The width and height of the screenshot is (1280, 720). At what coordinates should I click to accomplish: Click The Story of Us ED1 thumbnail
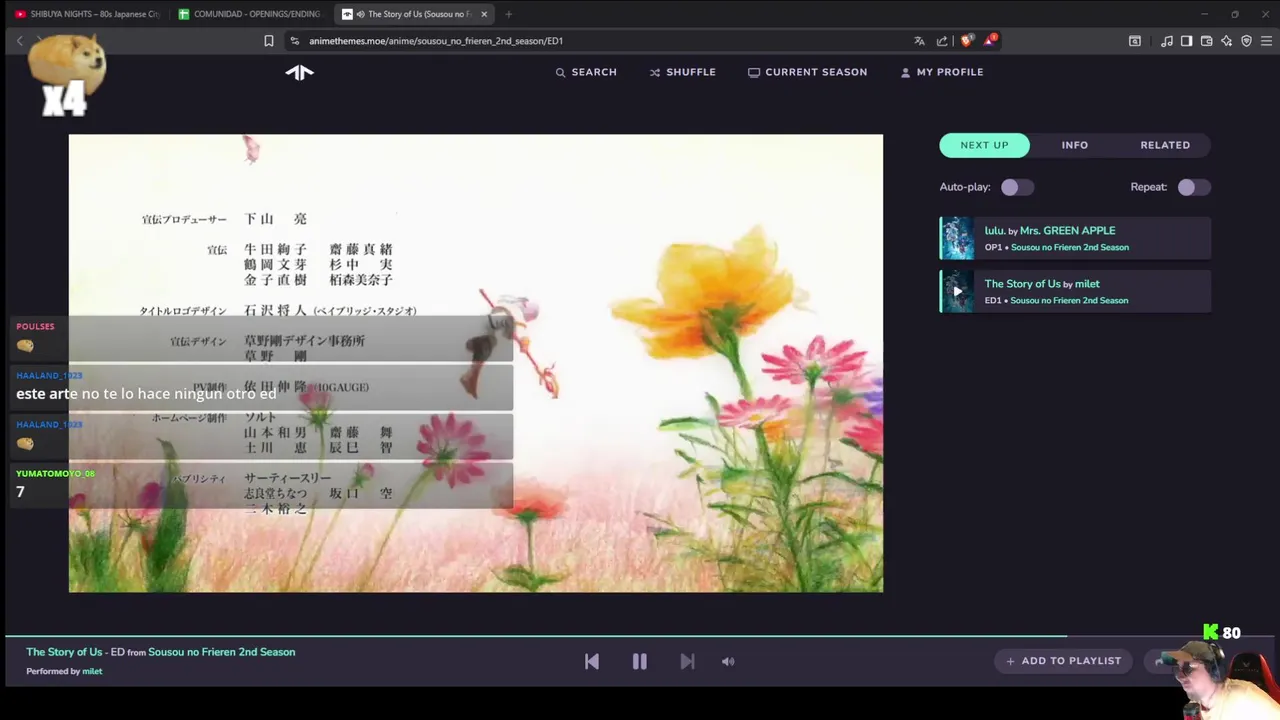957,291
